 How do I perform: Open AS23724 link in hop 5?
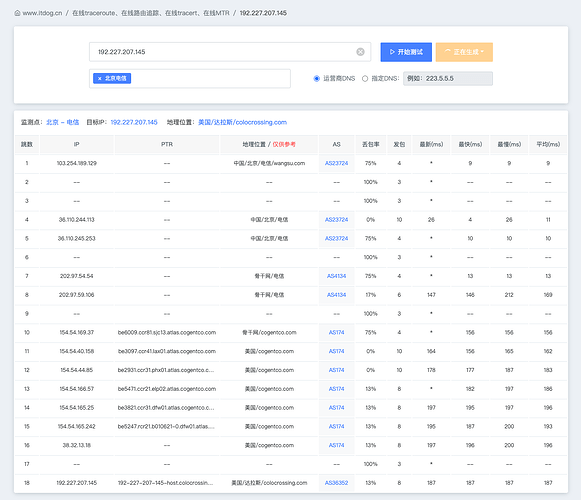click(x=336, y=238)
